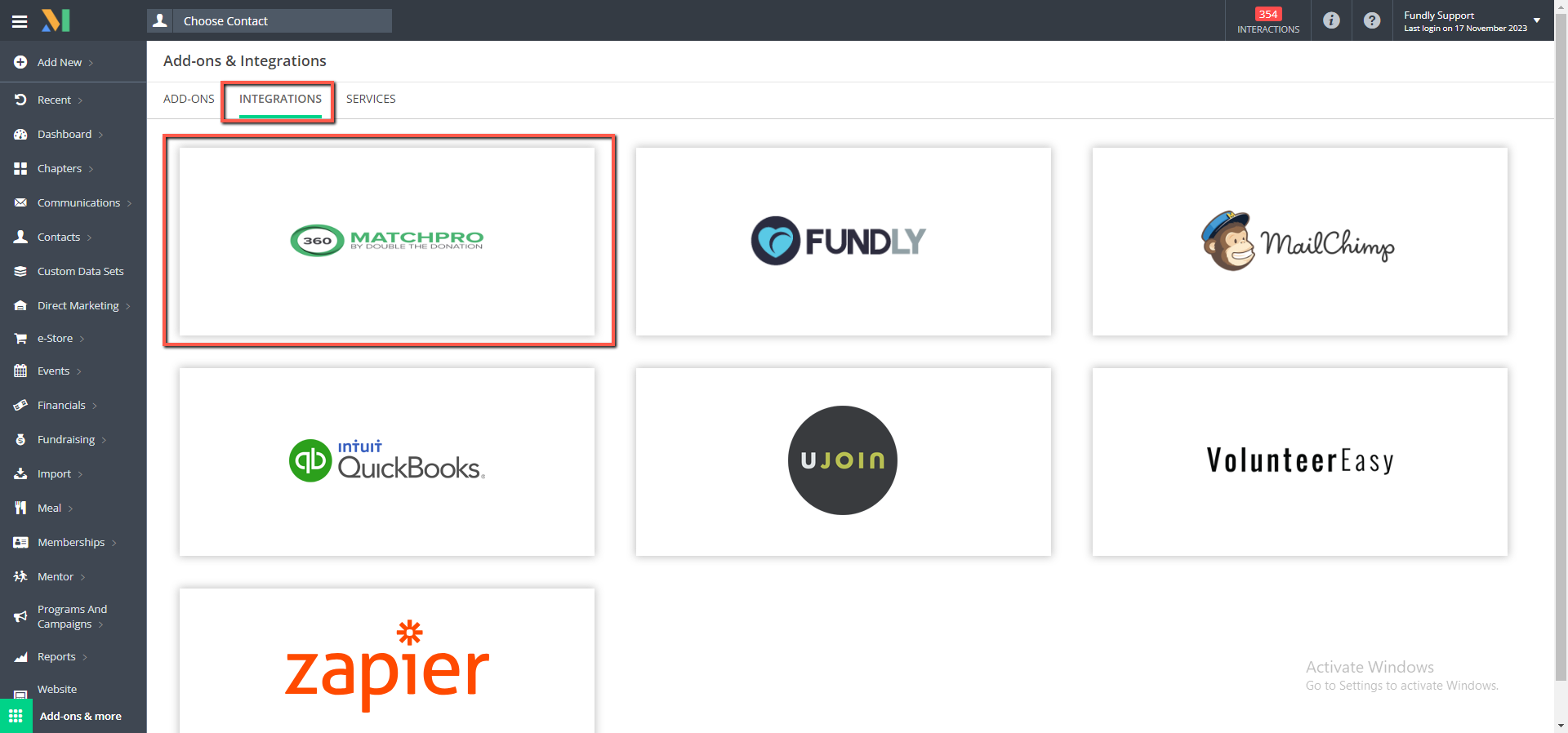The height and width of the screenshot is (733, 1568).
Task: Switch to the SERVICES tab
Action: coord(371,99)
